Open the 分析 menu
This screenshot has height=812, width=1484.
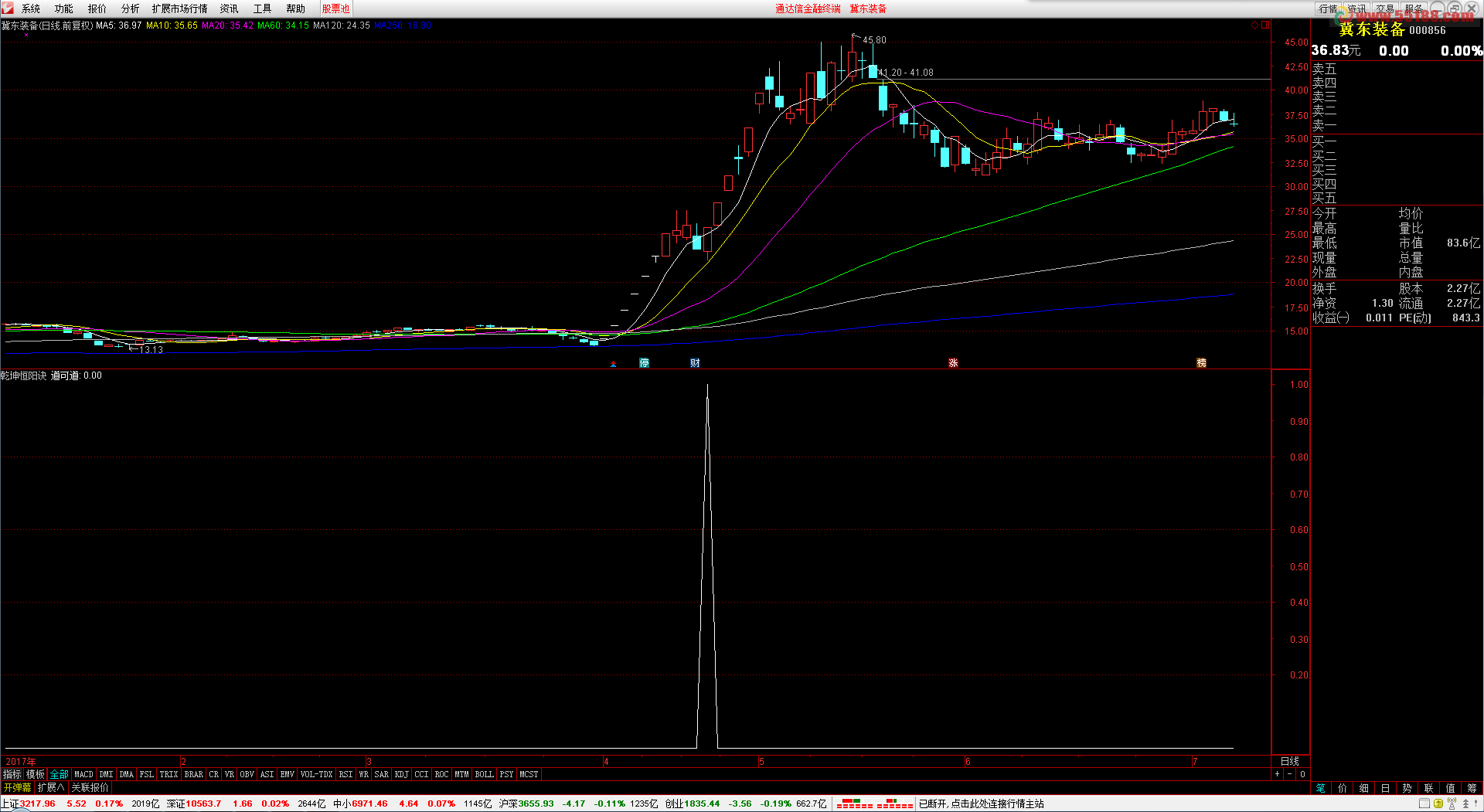(130, 8)
